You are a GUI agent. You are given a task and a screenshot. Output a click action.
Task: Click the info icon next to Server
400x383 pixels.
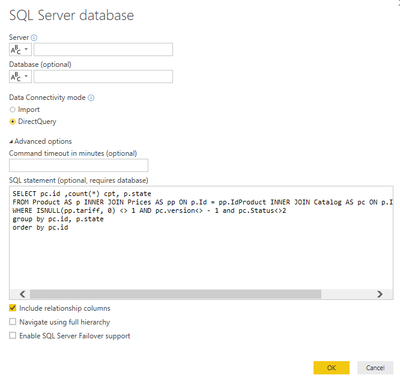[x=34, y=38]
